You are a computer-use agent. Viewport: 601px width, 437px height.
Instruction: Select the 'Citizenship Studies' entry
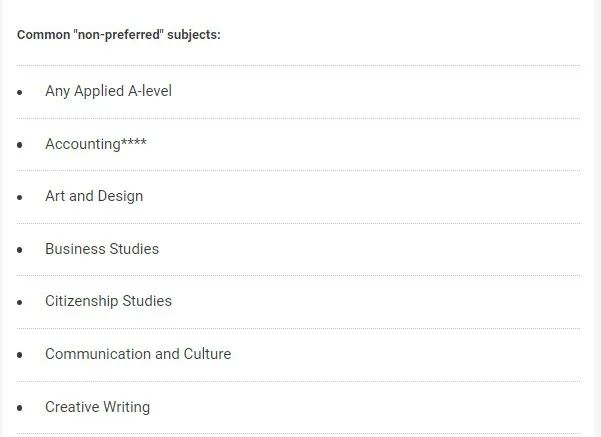[108, 301]
